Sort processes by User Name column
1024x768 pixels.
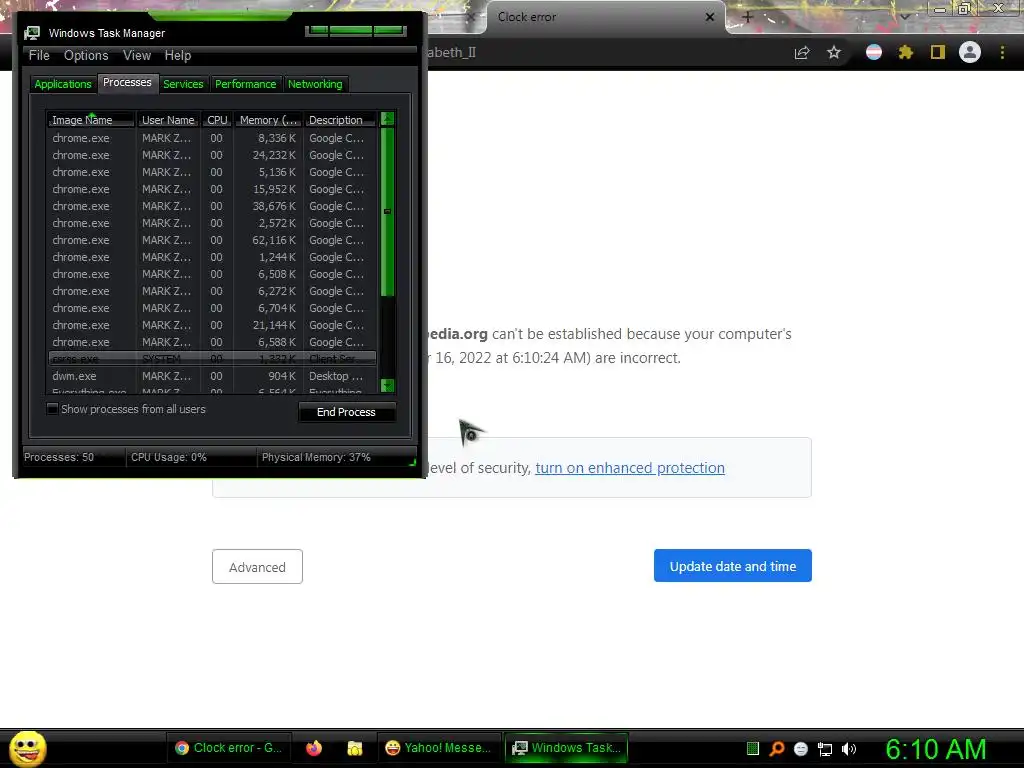click(x=168, y=120)
